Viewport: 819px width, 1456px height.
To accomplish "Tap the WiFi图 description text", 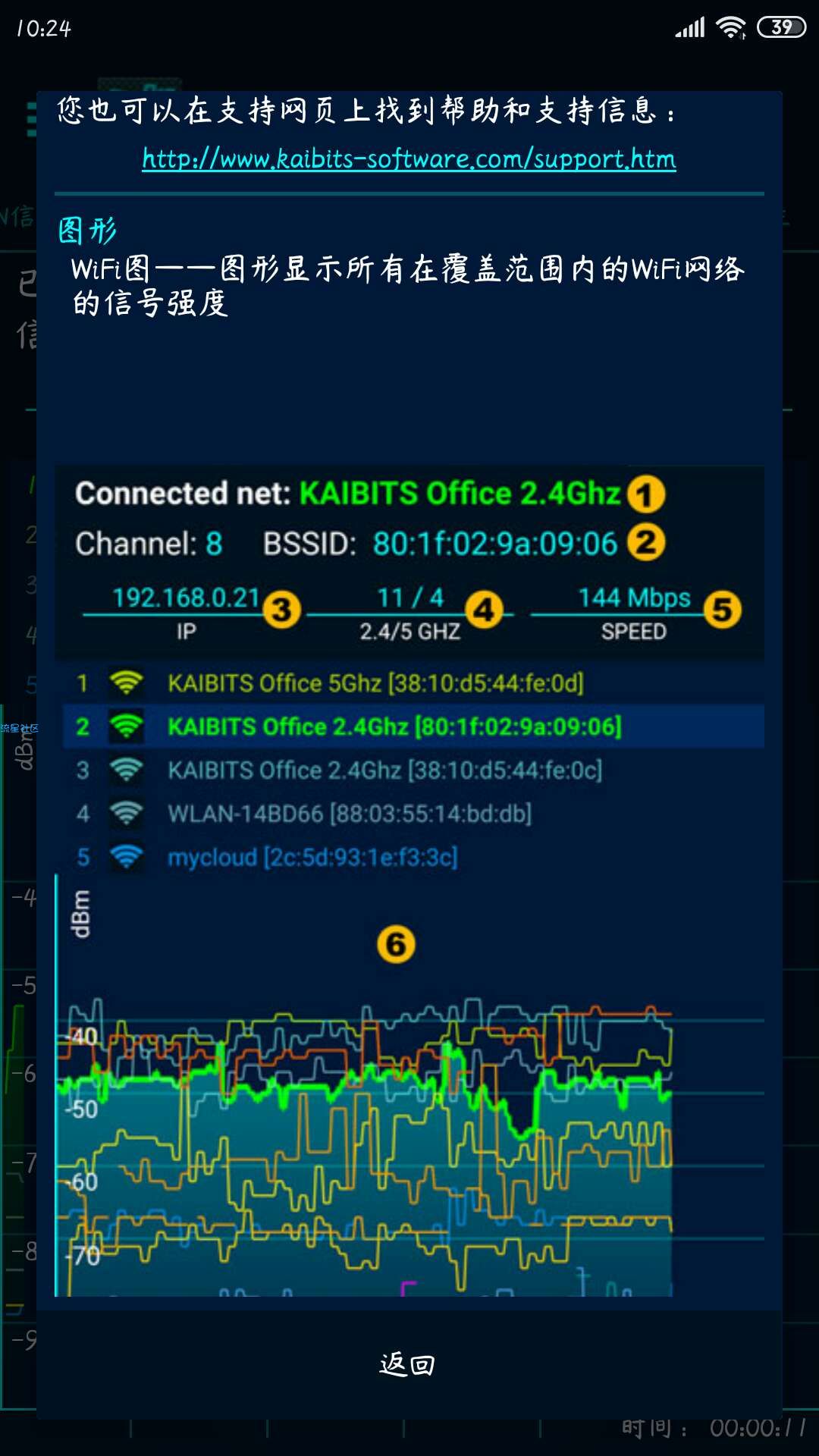I will tap(408, 286).
